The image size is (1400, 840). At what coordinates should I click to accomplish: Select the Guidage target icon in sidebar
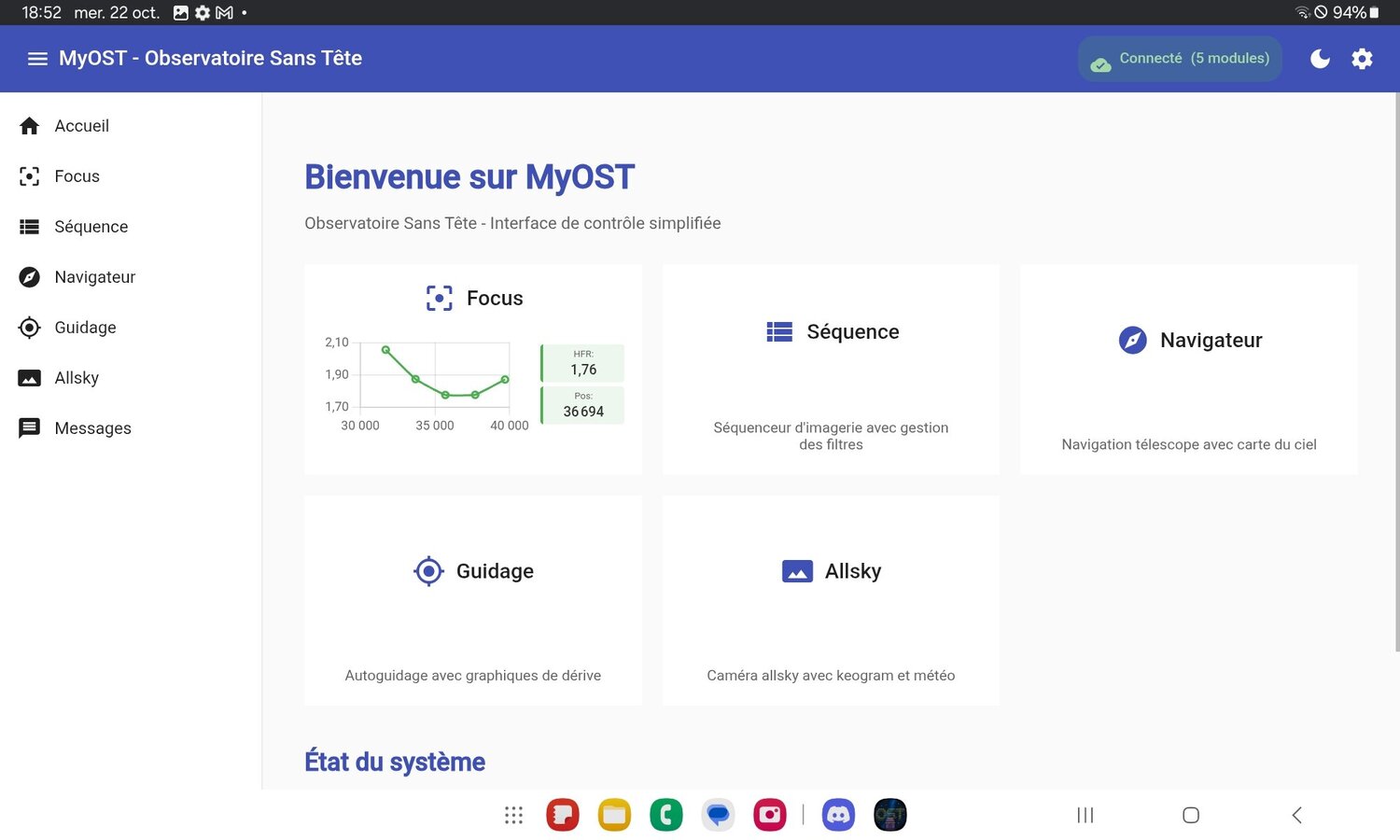tap(29, 327)
